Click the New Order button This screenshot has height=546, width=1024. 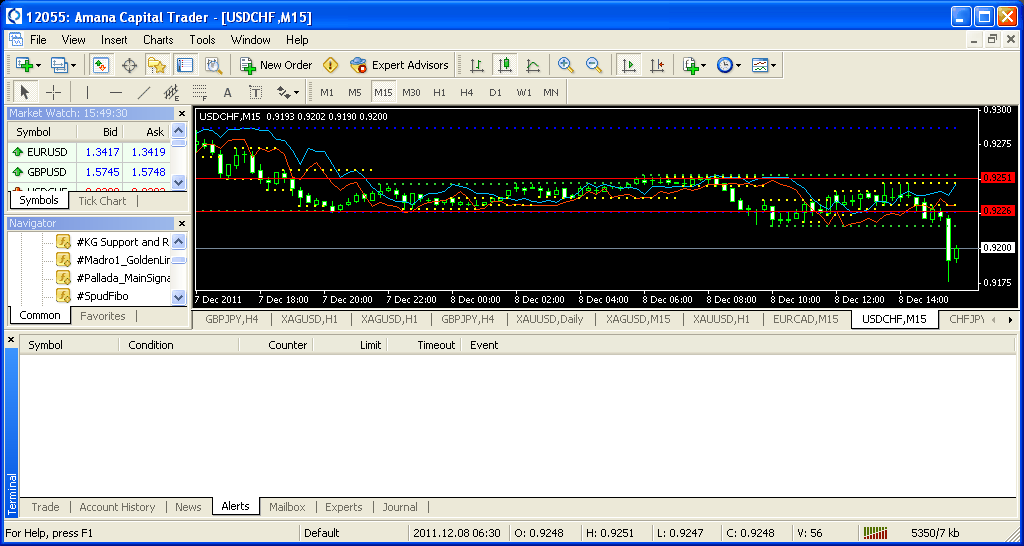[x=276, y=65]
